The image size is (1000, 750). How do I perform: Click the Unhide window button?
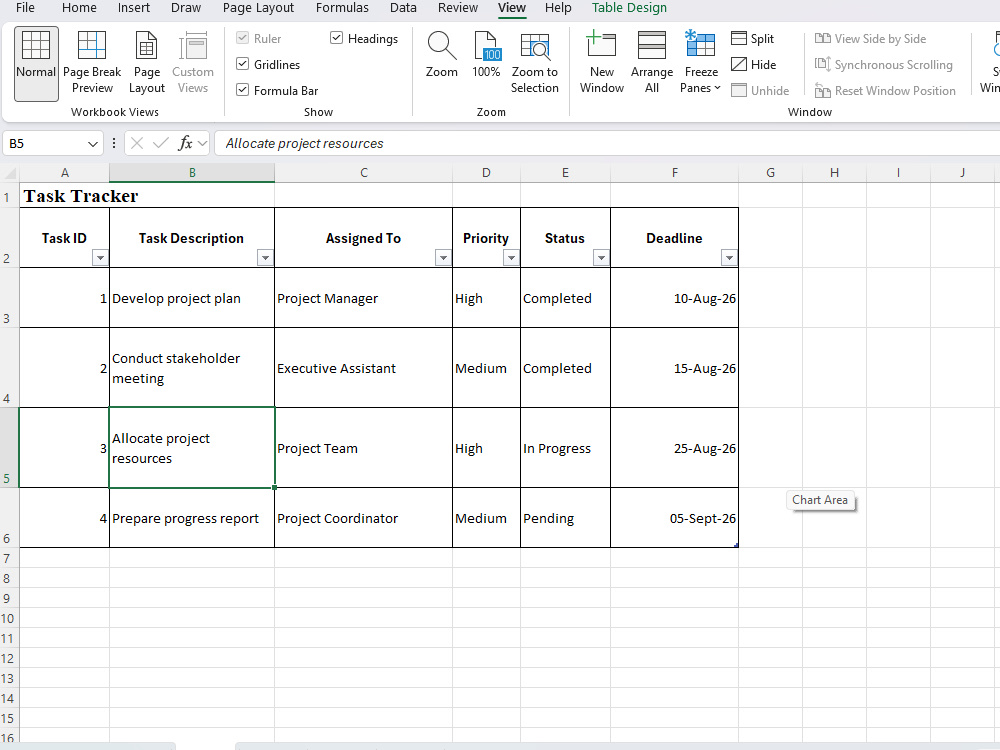coord(760,91)
